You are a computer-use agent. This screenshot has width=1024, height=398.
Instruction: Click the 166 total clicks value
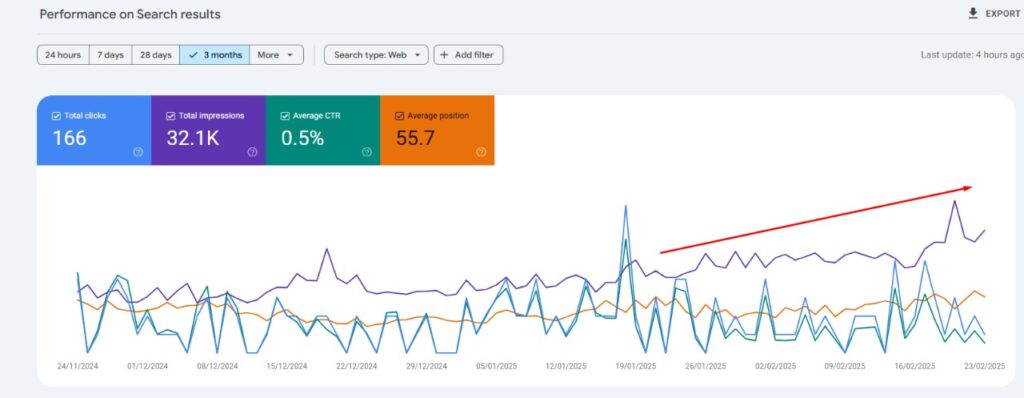pyautogui.click(x=69, y=138)
